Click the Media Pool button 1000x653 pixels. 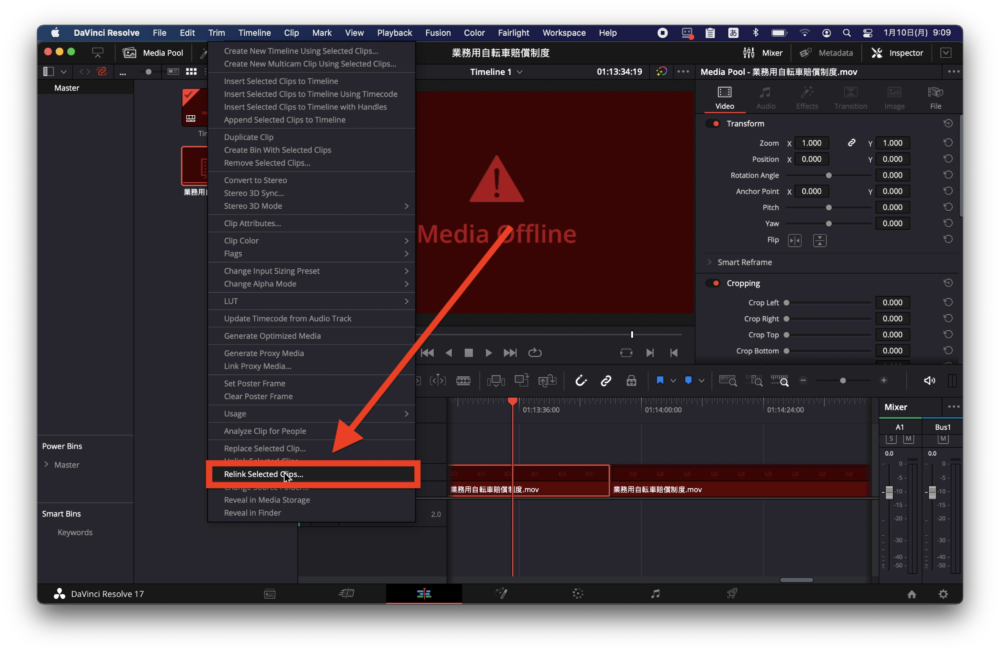pos(154,53)
